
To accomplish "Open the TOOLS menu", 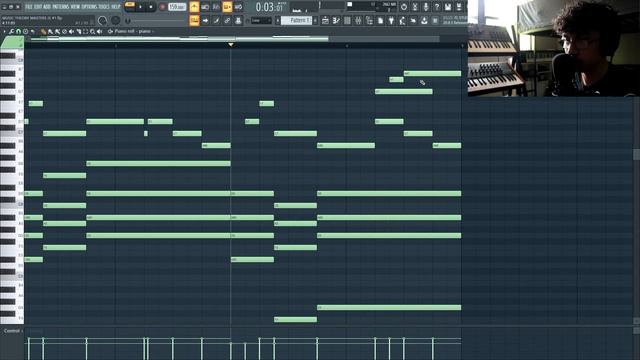I will click(104, 7).
